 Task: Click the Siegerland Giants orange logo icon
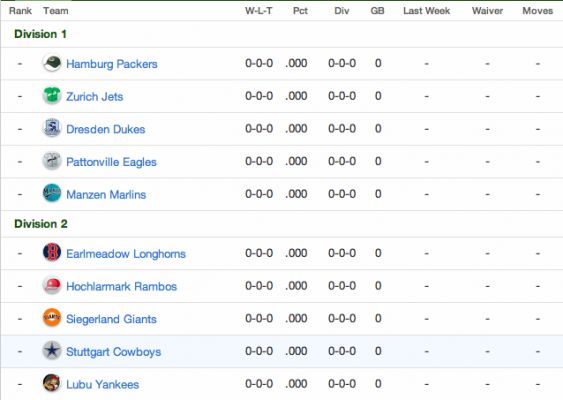(52, 318)
